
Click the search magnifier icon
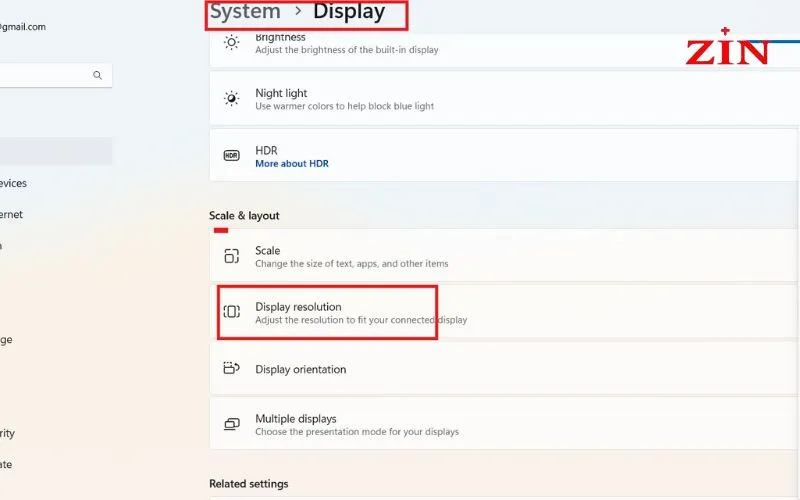point(97,75)
